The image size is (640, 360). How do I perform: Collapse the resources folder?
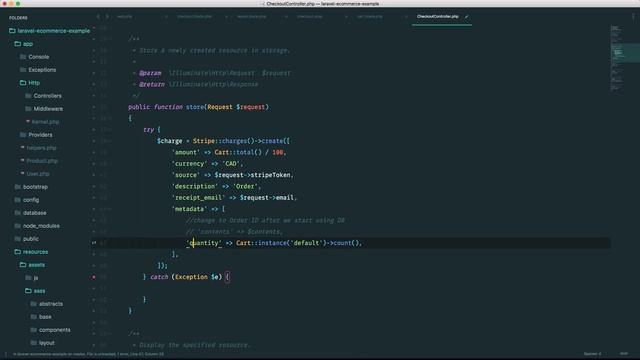click(x=31, y=252)
